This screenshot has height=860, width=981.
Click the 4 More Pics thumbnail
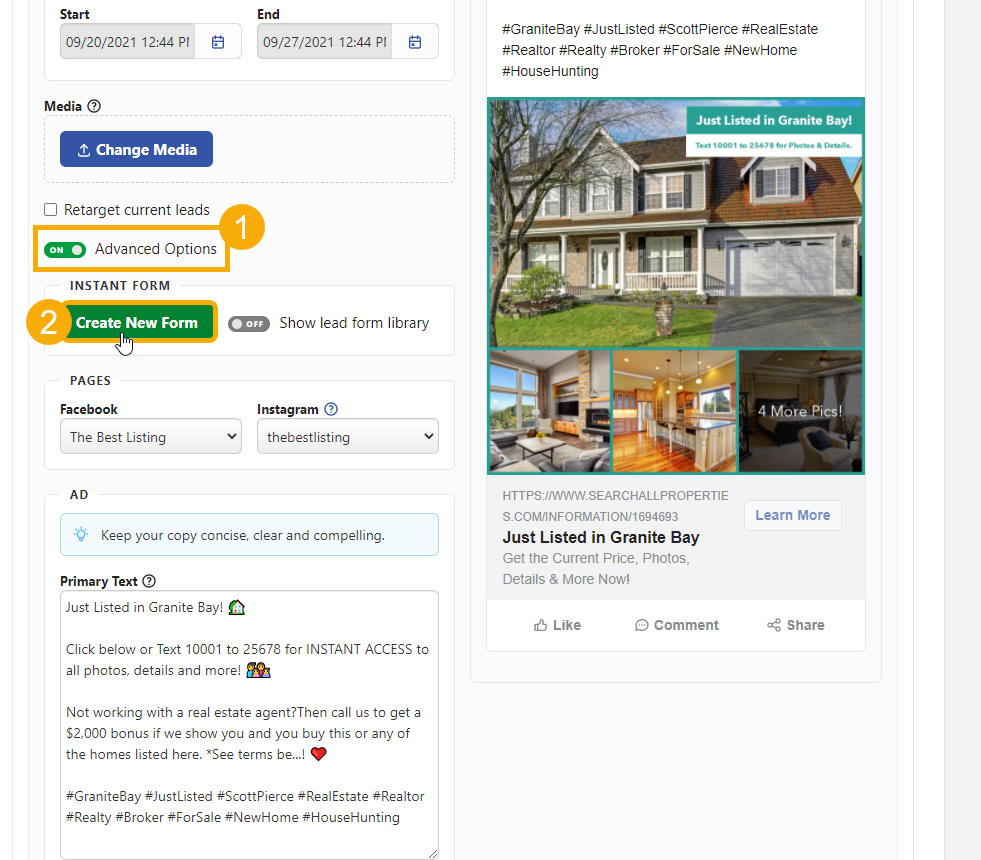800,411
